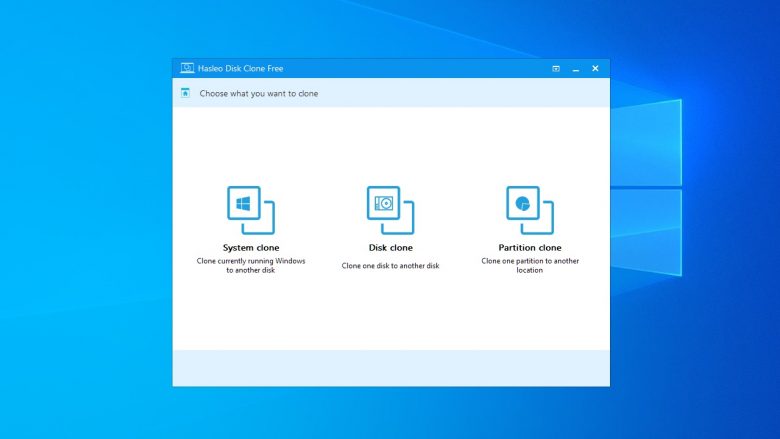
Task: Click the "Hasleo Disk Clone Free" window title
Action: pos(240,69)
